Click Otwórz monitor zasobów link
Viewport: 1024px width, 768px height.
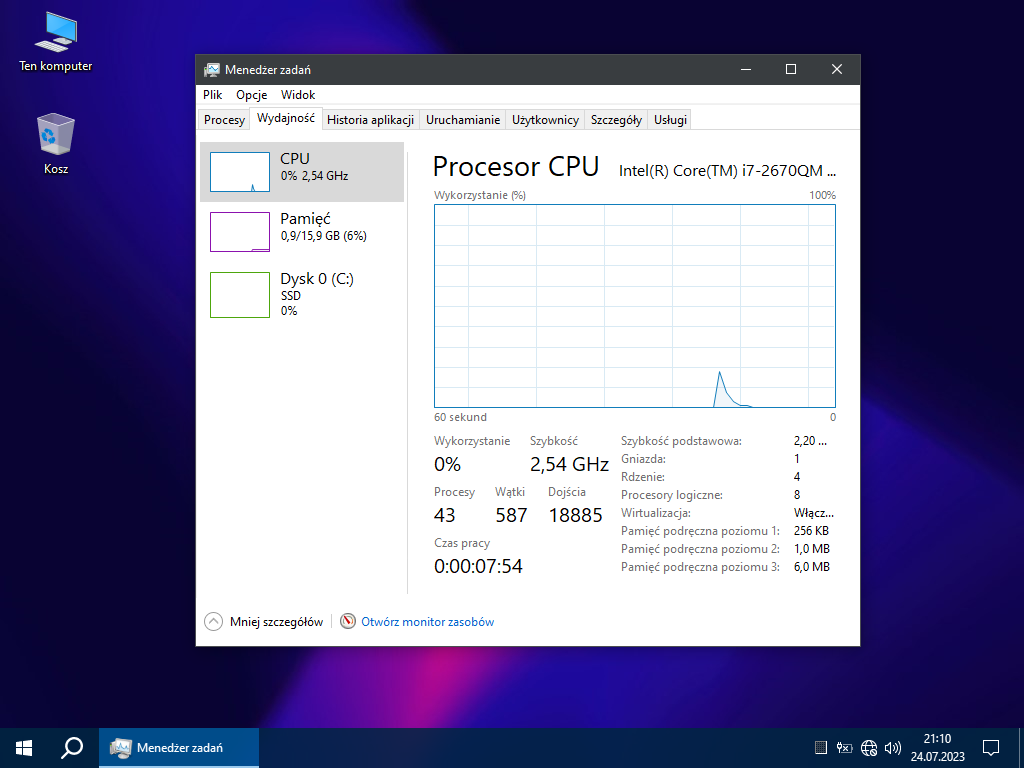[427, 622]
